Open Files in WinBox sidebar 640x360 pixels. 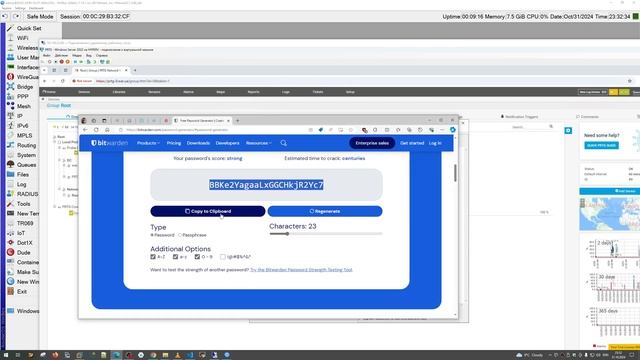tap(18, 174)
